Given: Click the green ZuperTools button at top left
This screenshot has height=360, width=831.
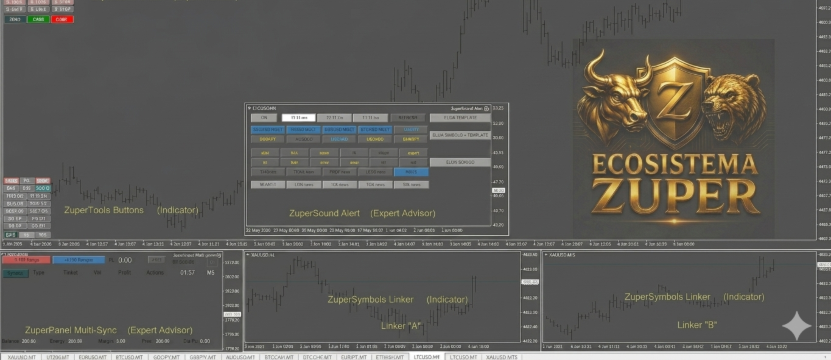Looking at the screenshot, I should [38, 19].
